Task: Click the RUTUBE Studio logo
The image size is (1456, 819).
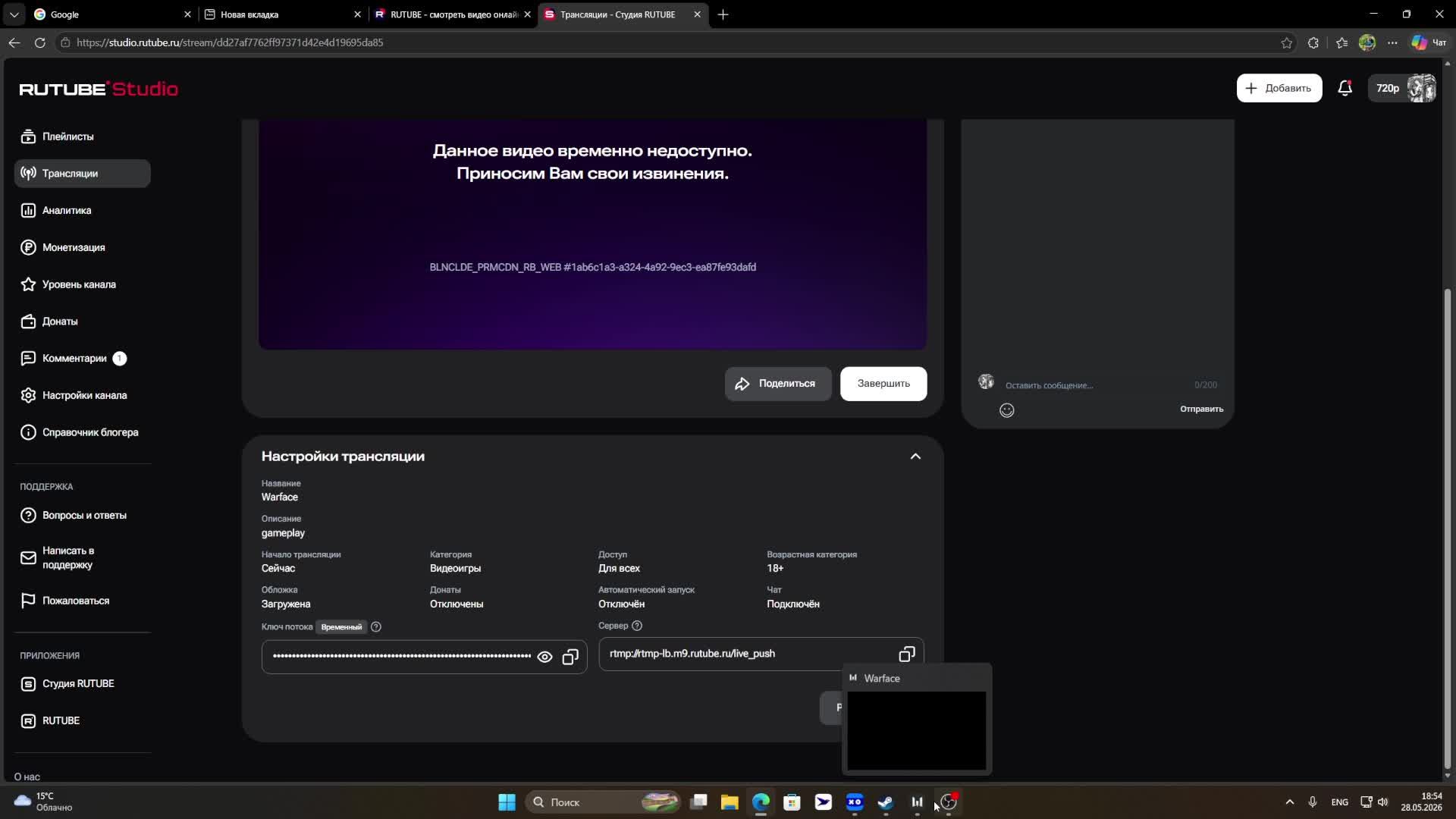Action: 99,89
